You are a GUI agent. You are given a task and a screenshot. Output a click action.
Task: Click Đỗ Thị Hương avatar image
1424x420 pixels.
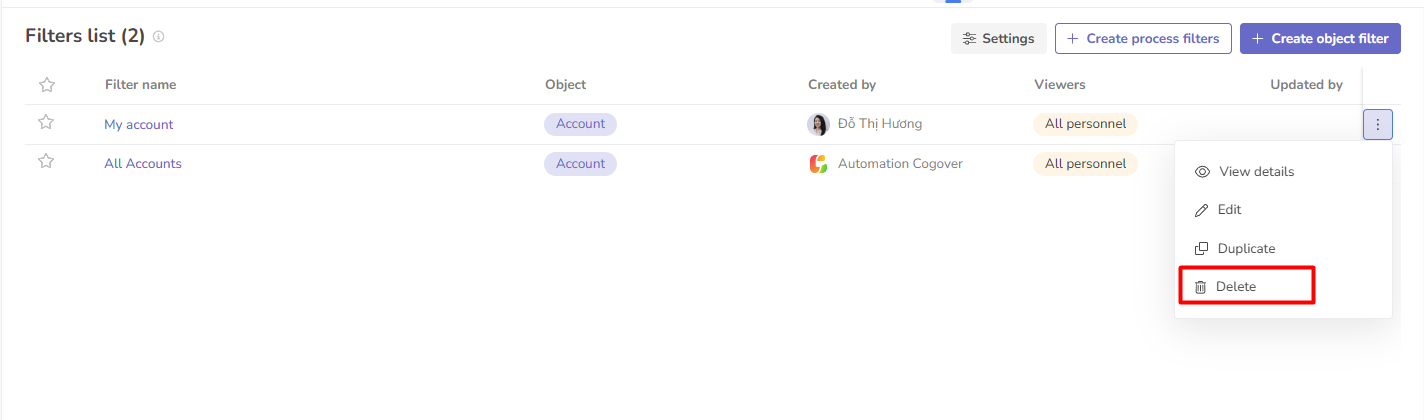coord(818,124)
